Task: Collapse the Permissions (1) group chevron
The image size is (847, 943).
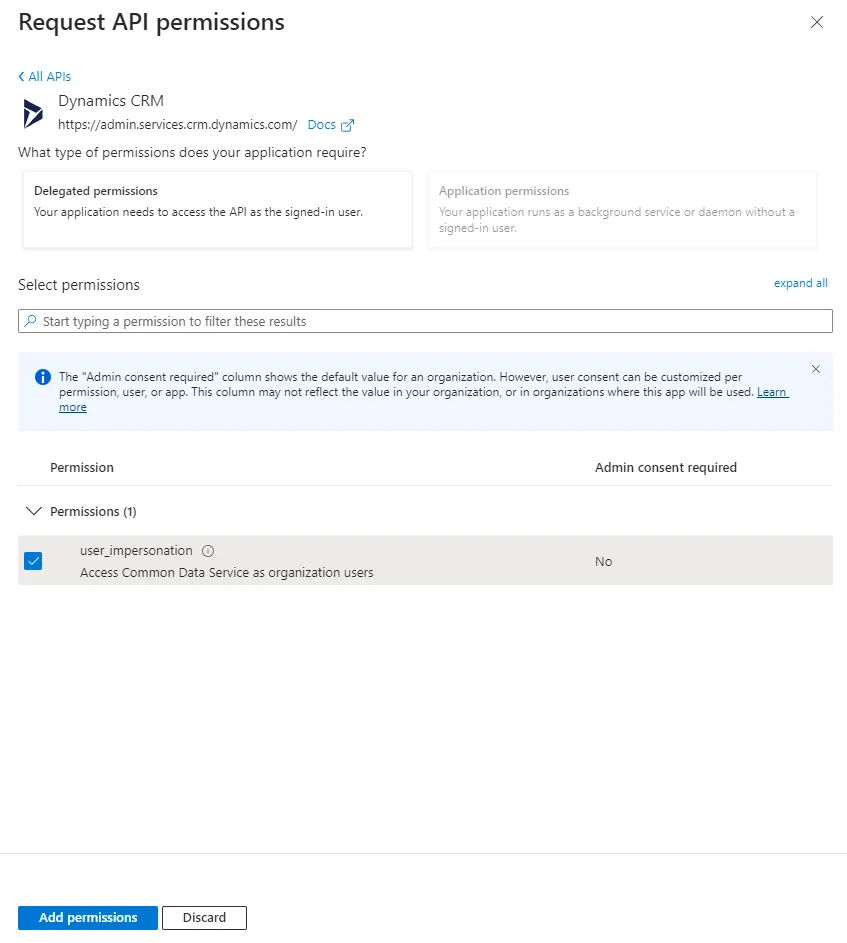Action: coord(34,511)
